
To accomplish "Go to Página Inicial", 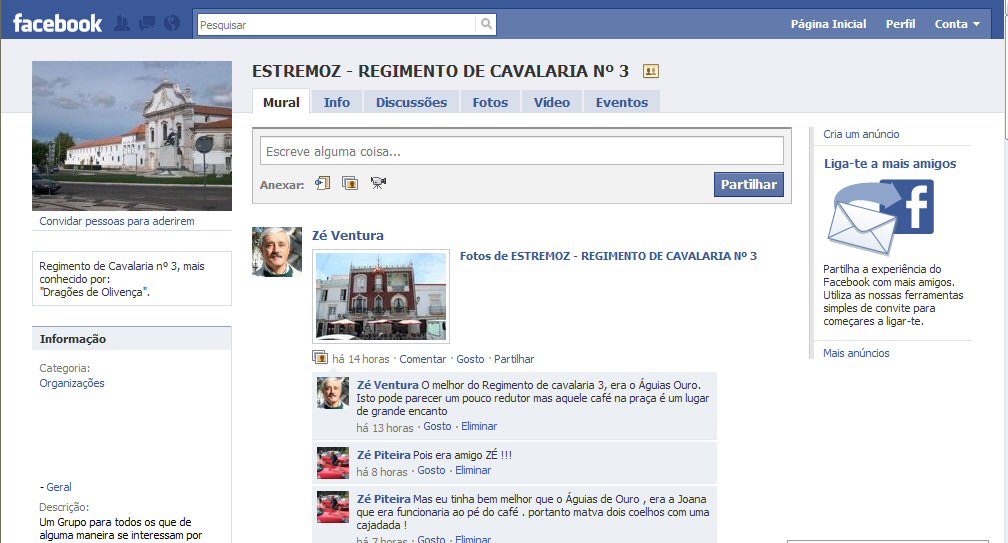I will click(828, 24).
